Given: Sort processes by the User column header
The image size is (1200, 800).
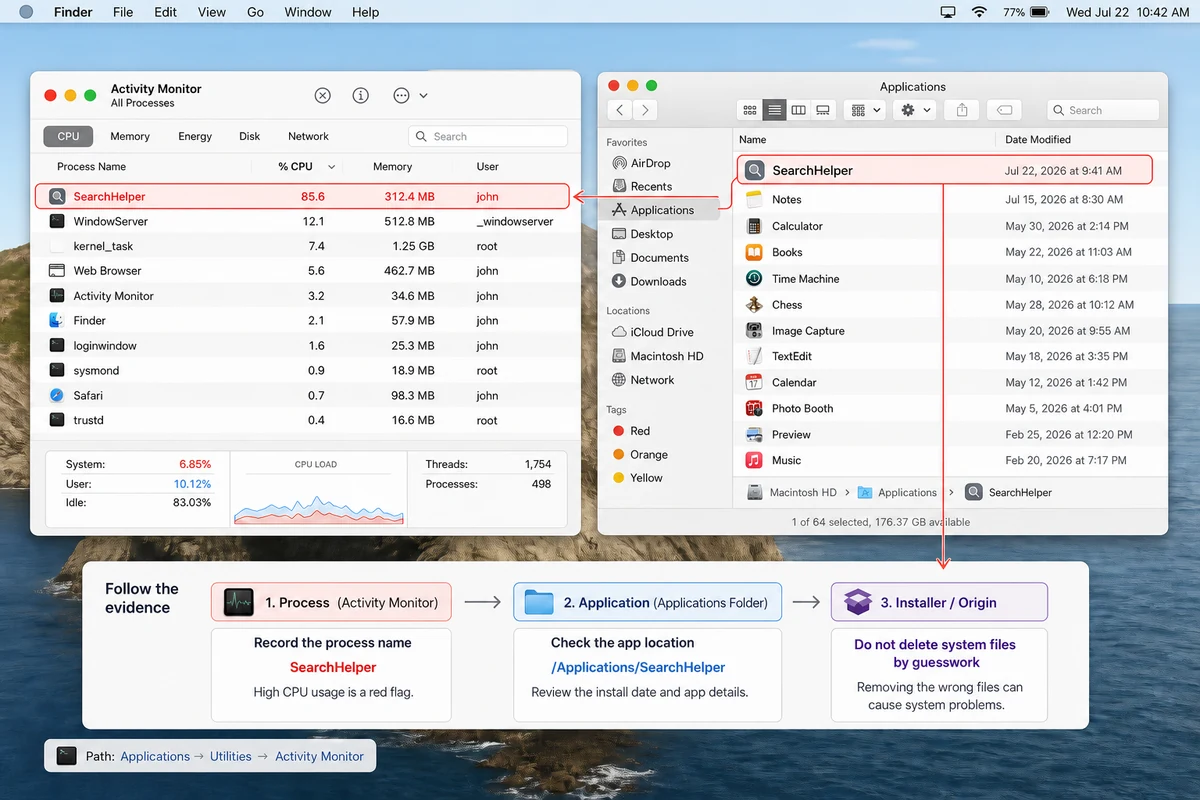Looking at the screenshot, I should (487, 167).
